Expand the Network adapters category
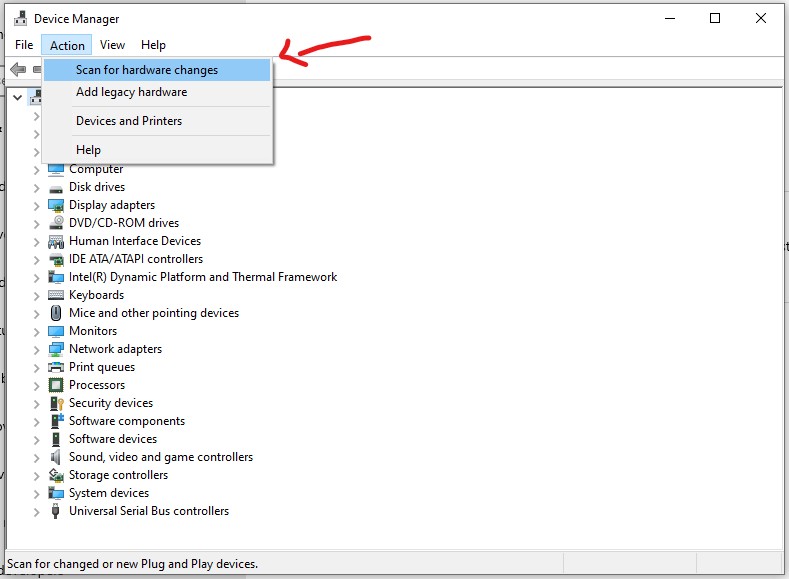The height and width of the screenshot is (579, 789). pos(36,350)
